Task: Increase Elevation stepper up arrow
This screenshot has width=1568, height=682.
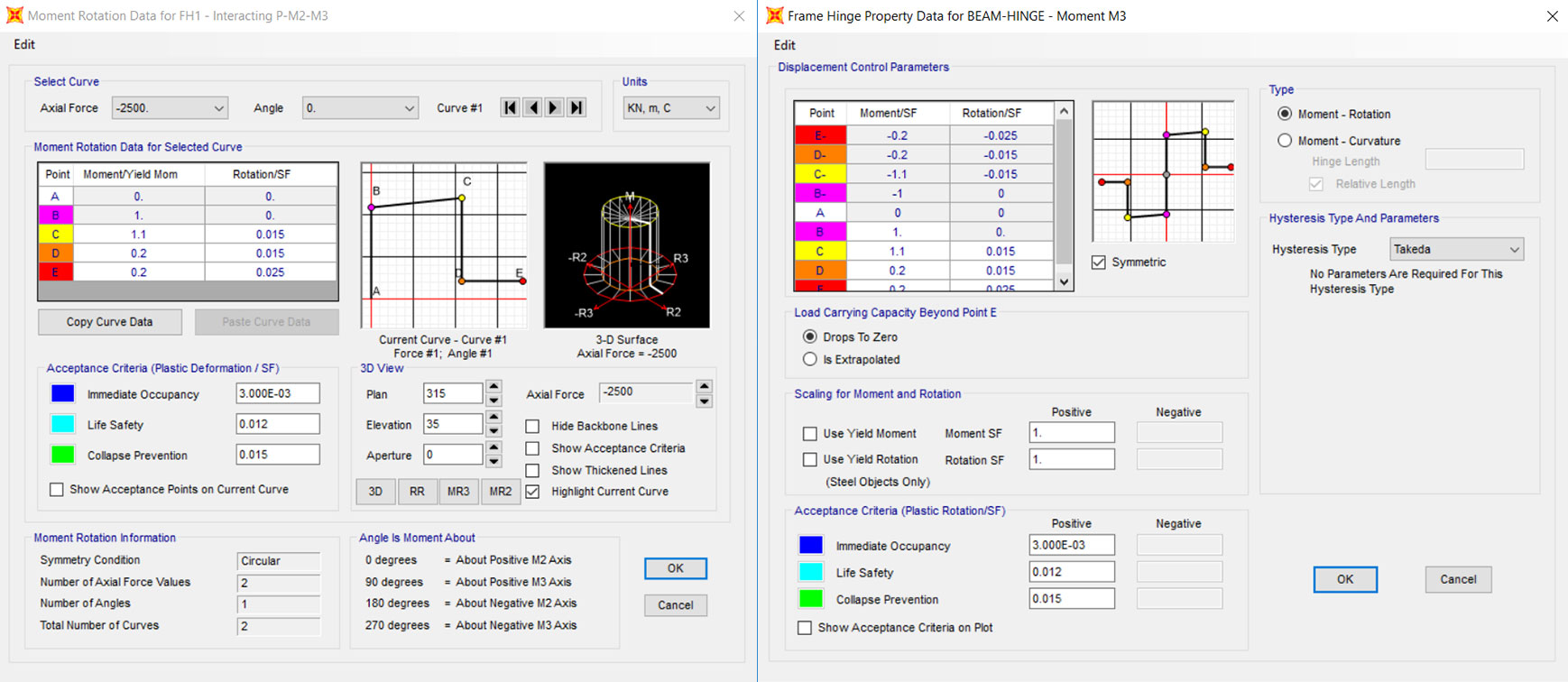Action: click(x=493, y=418)
